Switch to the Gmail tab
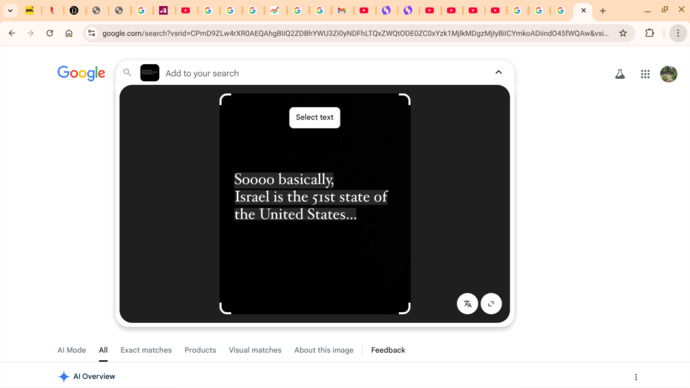The height and width of the screenshot is (388, 690). [x=341, y=11]
